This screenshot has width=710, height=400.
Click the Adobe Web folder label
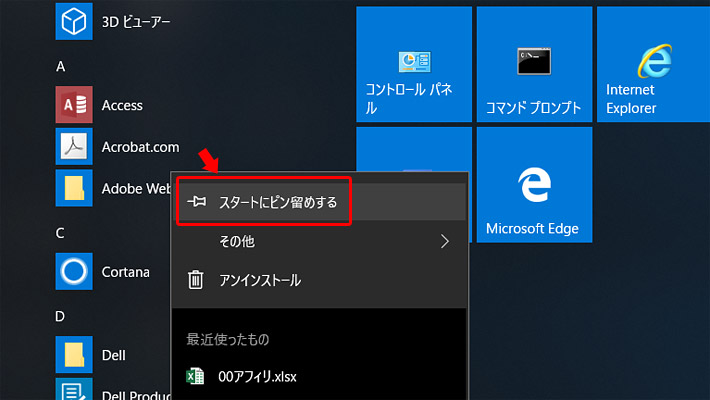point(136,189)
